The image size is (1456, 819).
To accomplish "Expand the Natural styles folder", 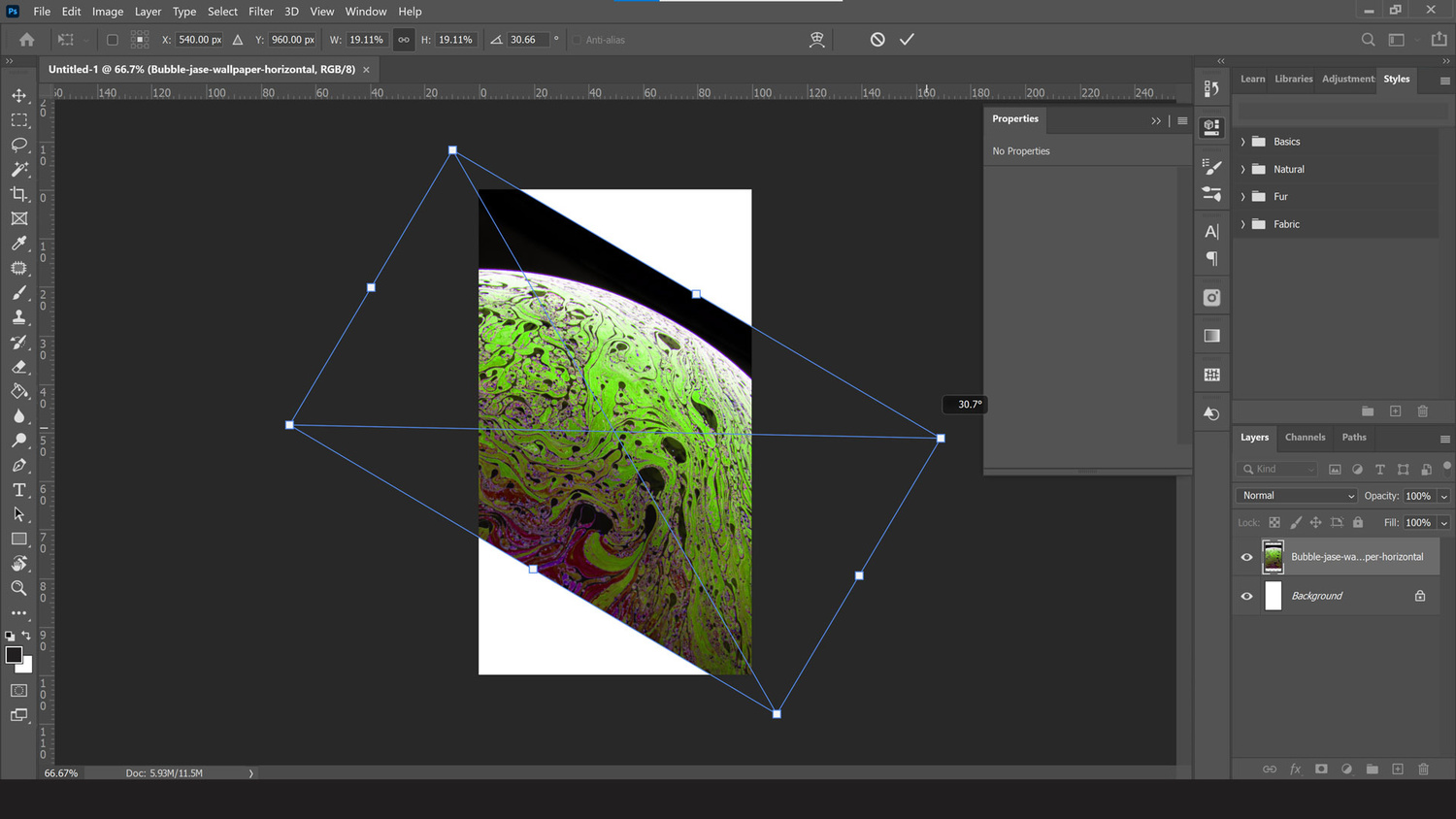I will (x=1242, y=169).
